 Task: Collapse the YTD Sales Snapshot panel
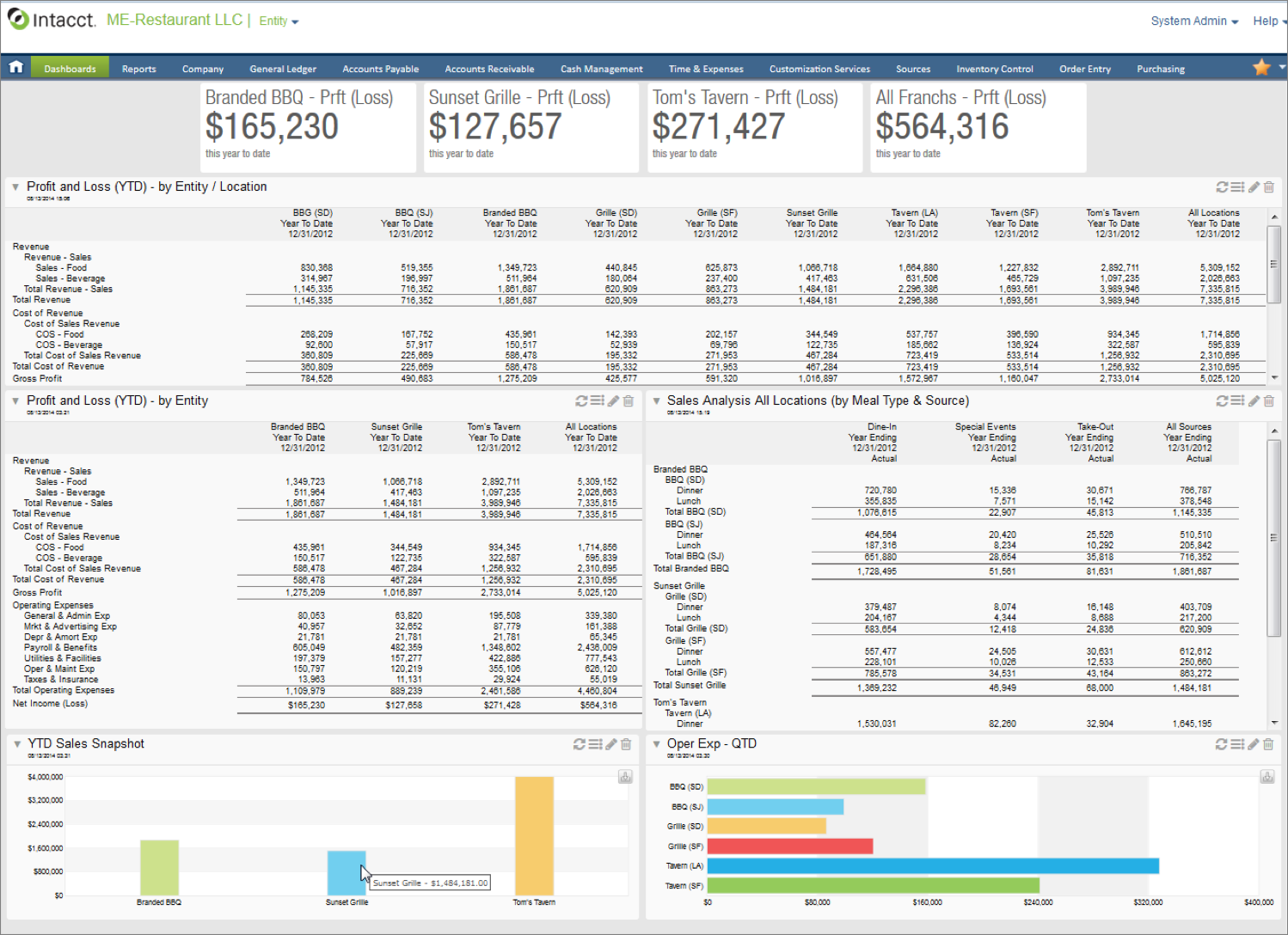16,744
